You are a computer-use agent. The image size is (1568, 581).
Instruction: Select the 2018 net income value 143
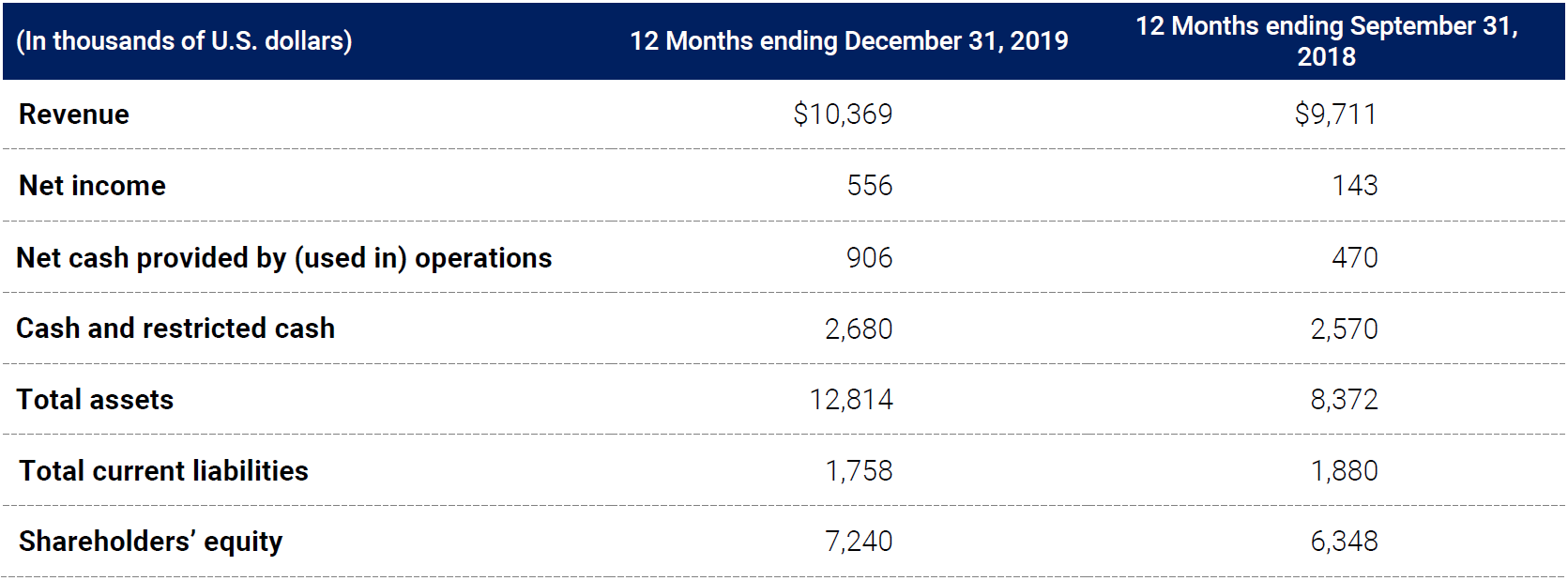point(1354,186)
